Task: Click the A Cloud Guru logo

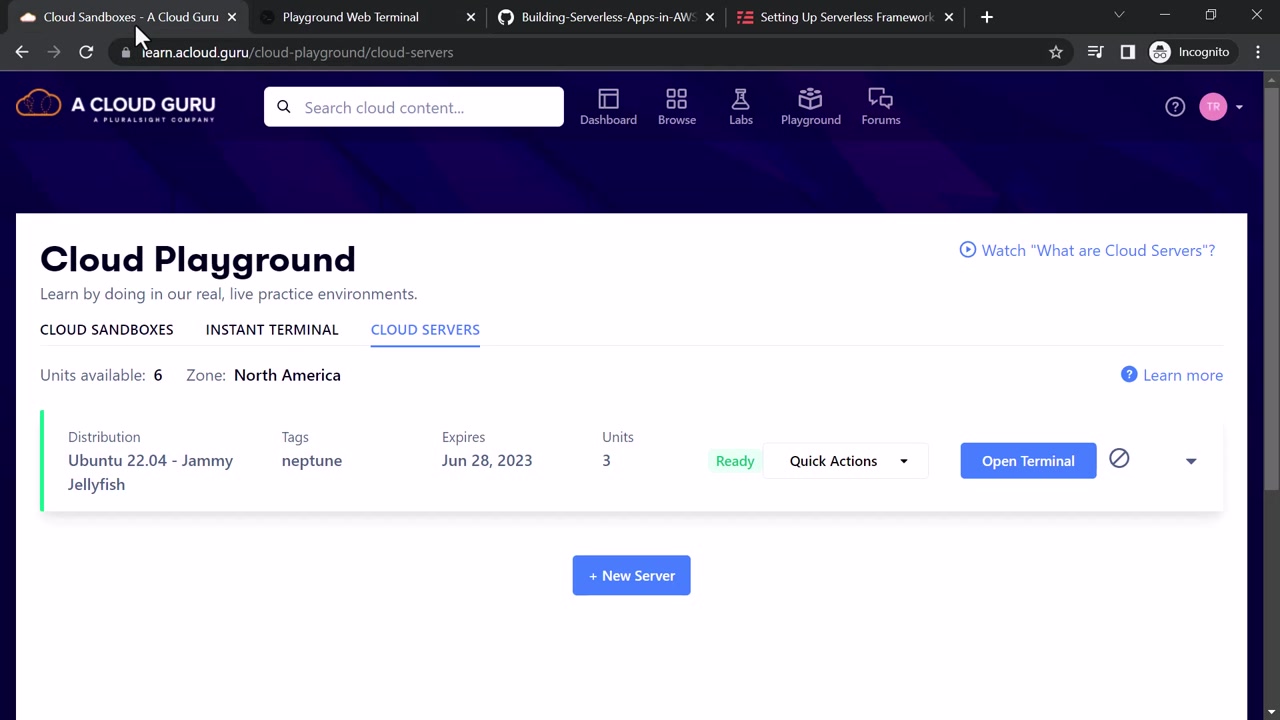Action: pos(116,105)
